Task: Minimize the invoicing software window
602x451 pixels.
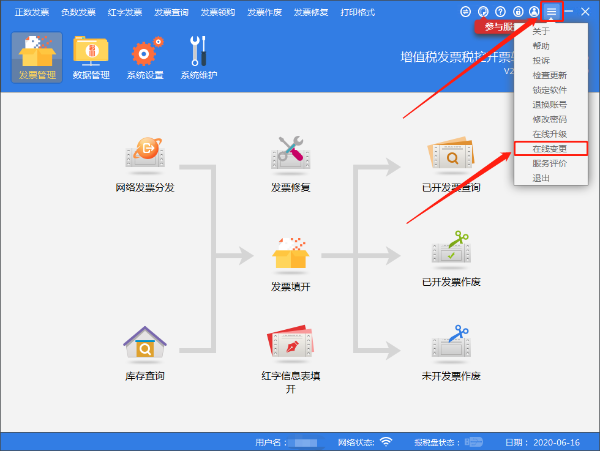Action: pyautogui.click(x=569, y=12)
